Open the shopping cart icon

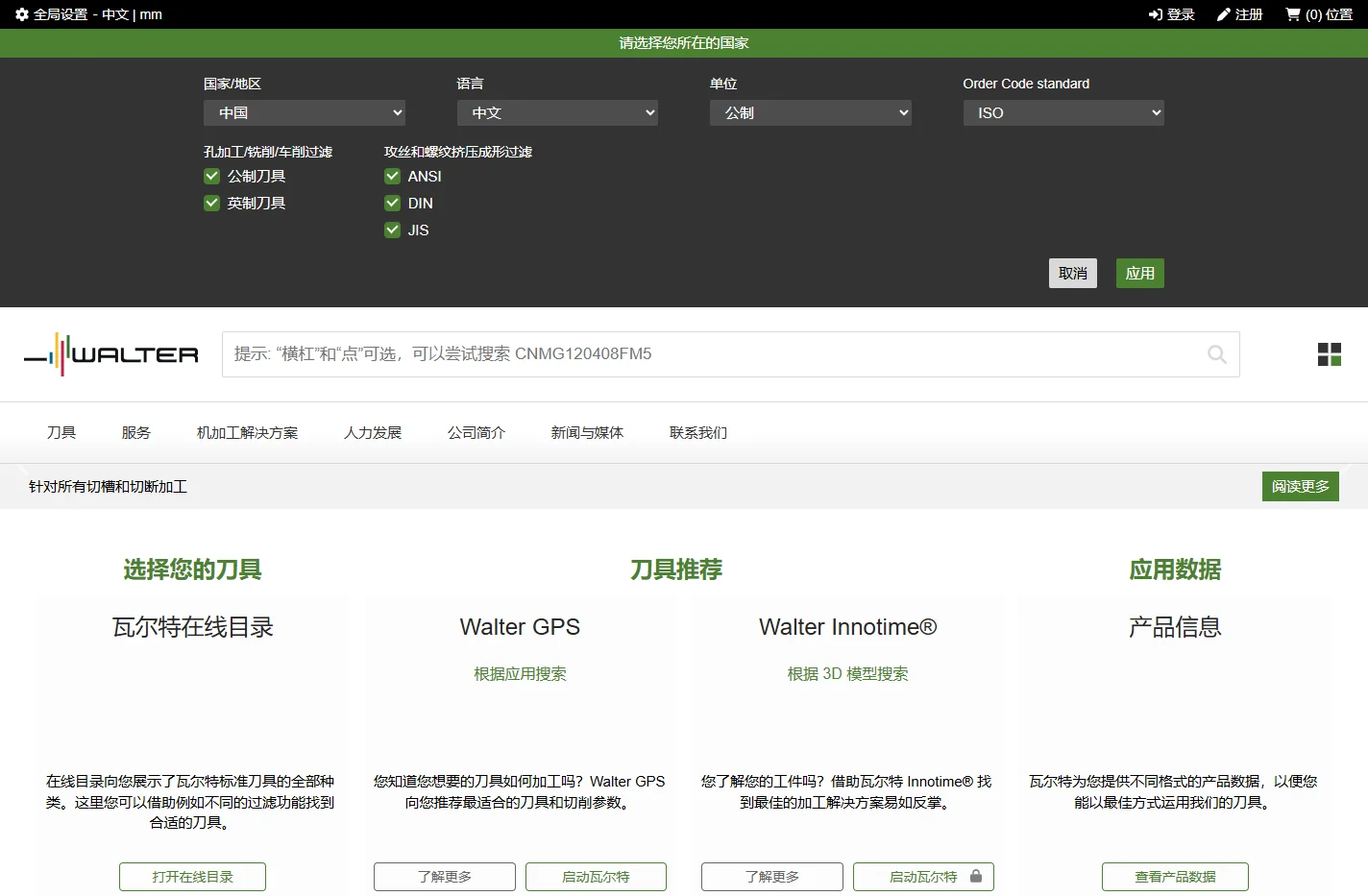point(1293,14)
